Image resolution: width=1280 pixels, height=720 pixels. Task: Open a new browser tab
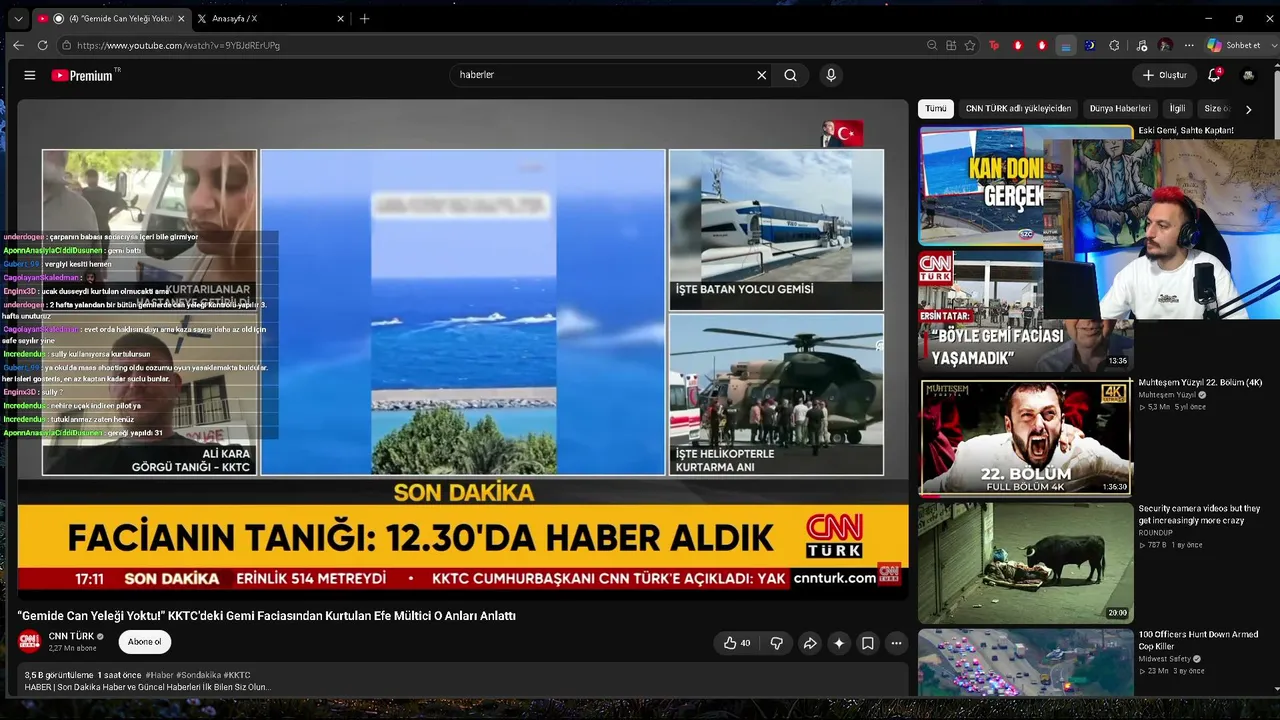(364, 18)
